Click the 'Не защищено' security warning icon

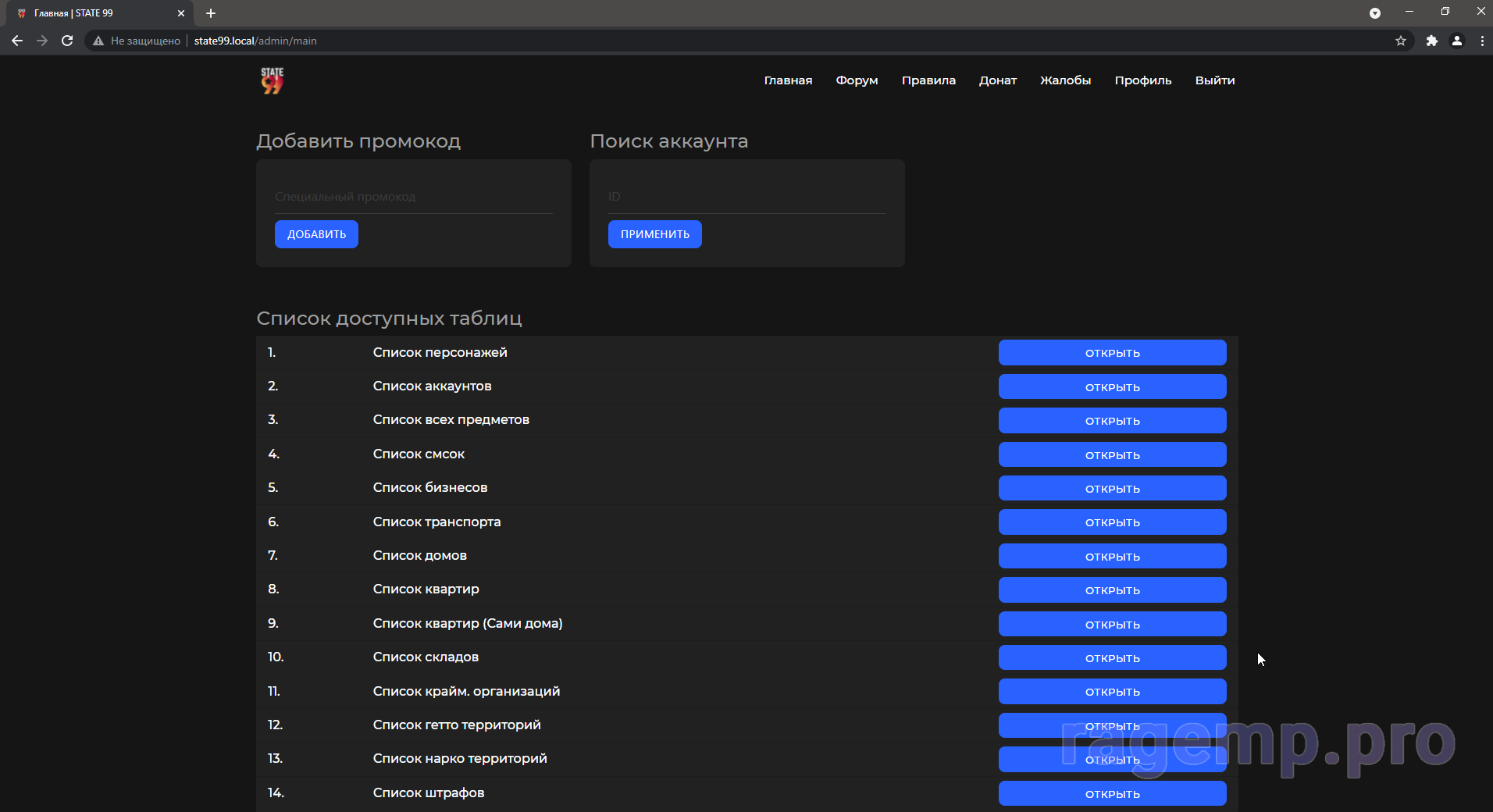click(x=98, y=41)
